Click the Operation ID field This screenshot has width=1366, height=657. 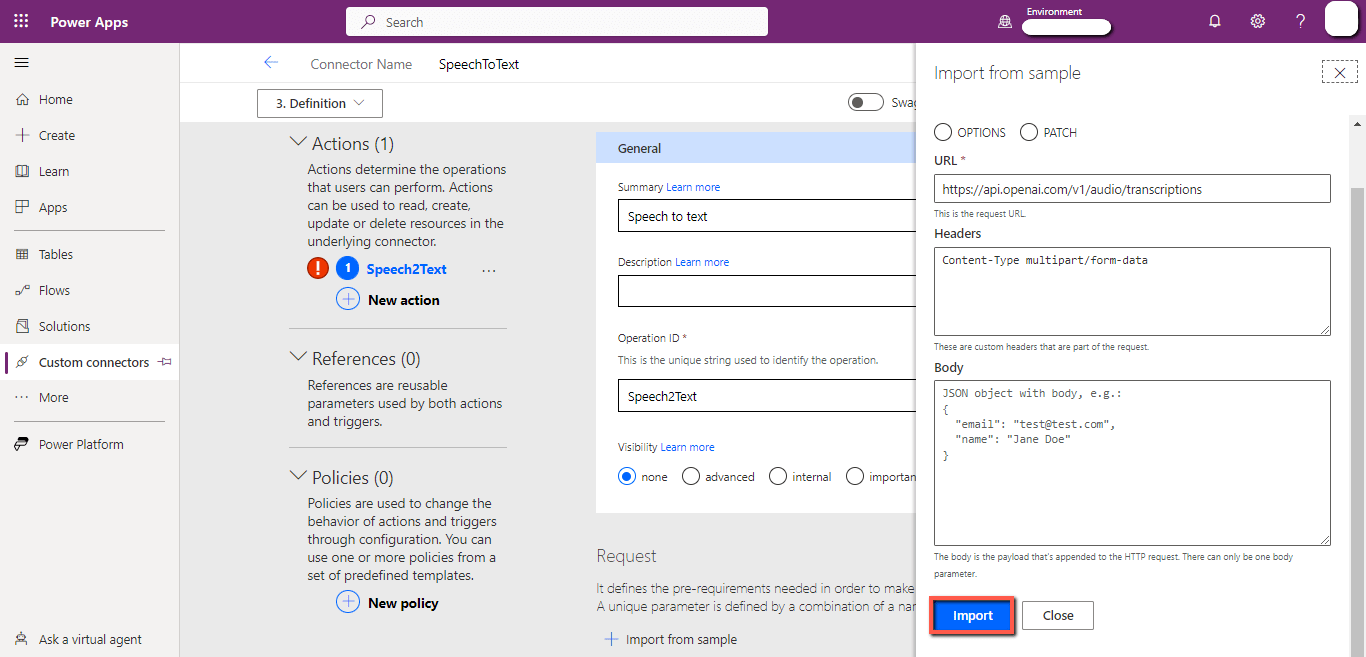coord(767,396)
